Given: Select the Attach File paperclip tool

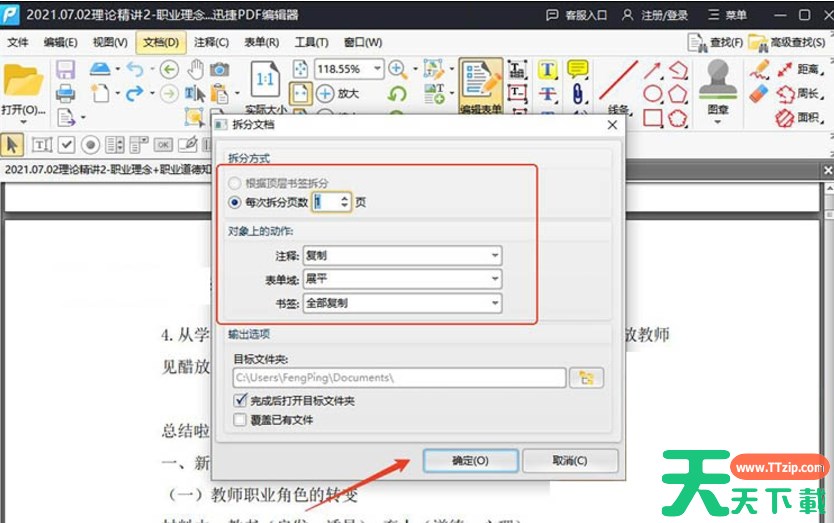Looking at the screenshot, I should pos(578,94).
